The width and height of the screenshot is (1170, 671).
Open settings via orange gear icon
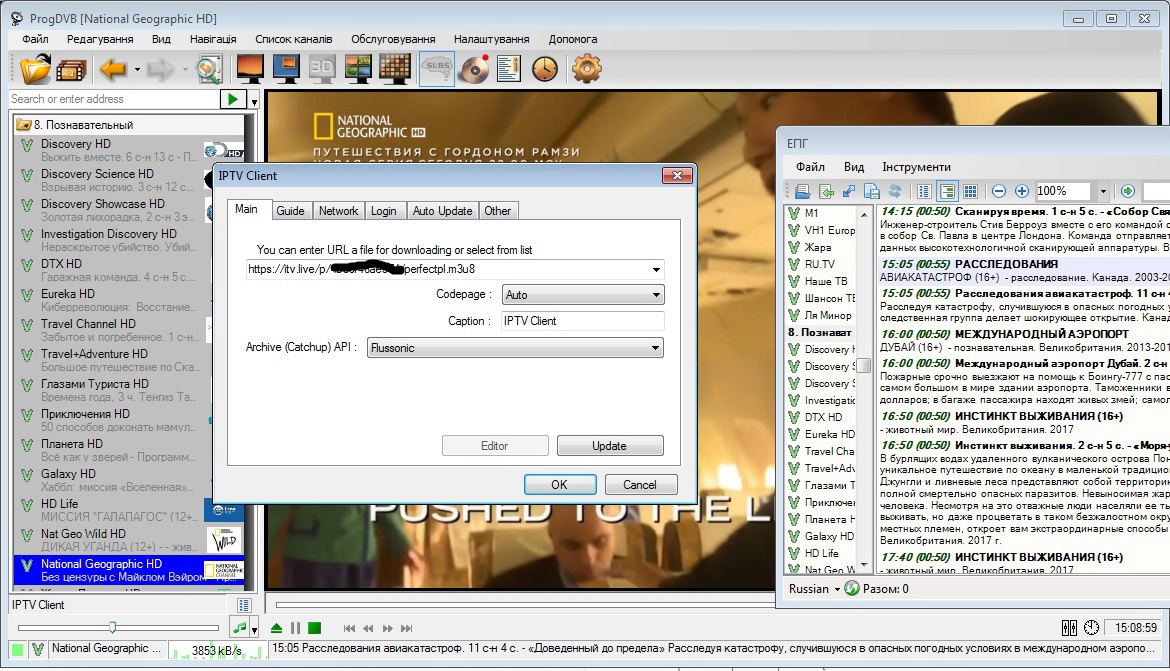586,69
